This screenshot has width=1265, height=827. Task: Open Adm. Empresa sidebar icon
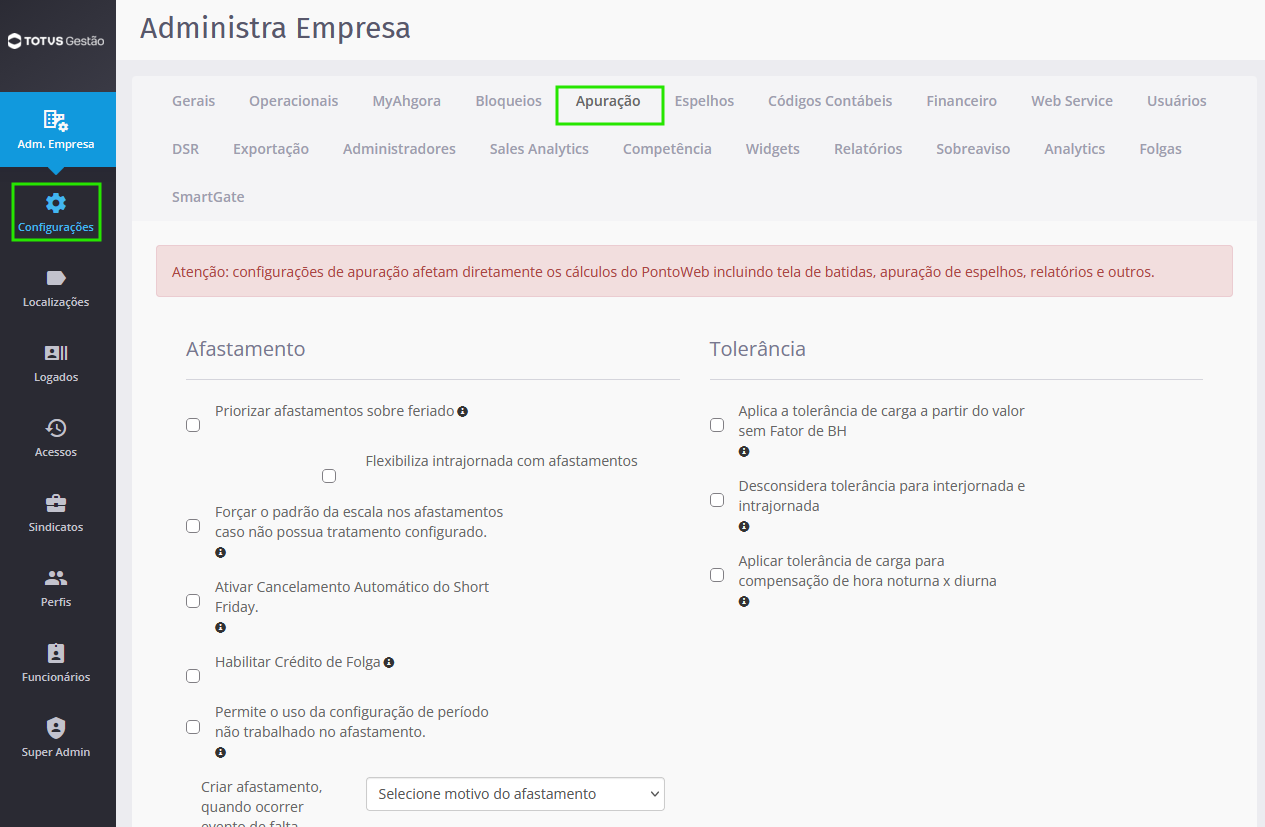(56, 120)
